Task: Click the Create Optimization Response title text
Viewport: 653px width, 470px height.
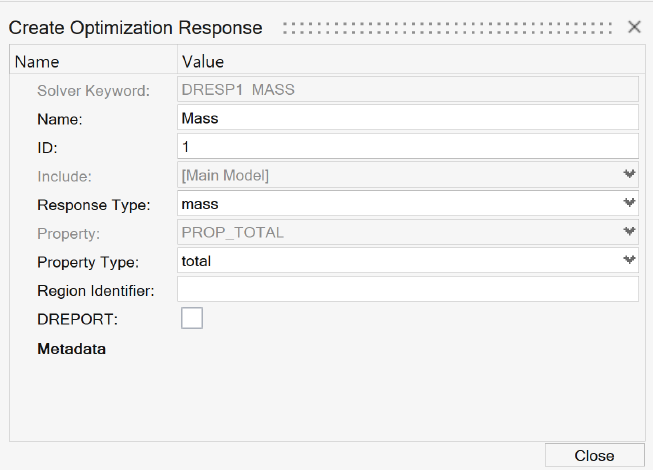Action: click(x=136, y=28)
